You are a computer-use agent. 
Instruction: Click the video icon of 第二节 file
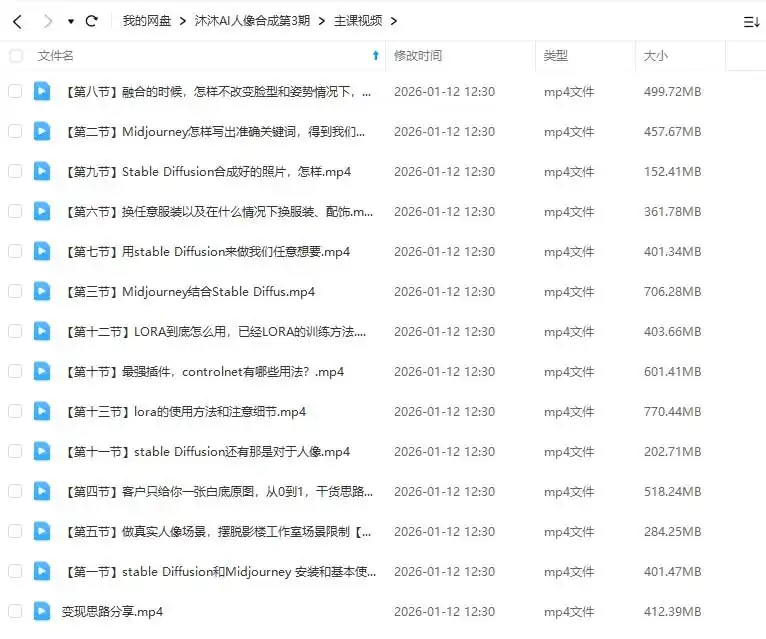click(x=42, y=131)
